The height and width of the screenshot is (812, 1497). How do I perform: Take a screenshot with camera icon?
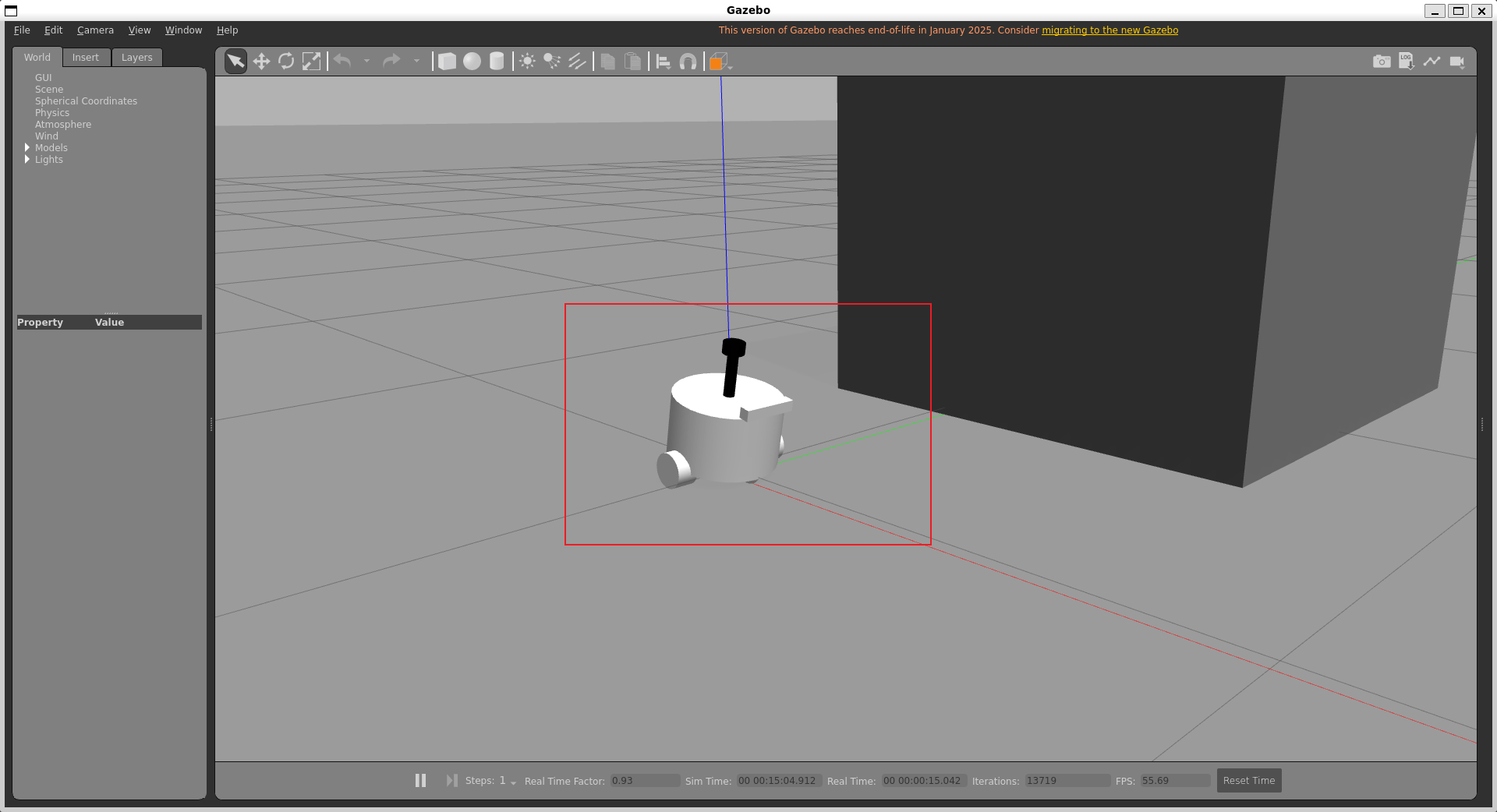click(x=1381, y=62)
